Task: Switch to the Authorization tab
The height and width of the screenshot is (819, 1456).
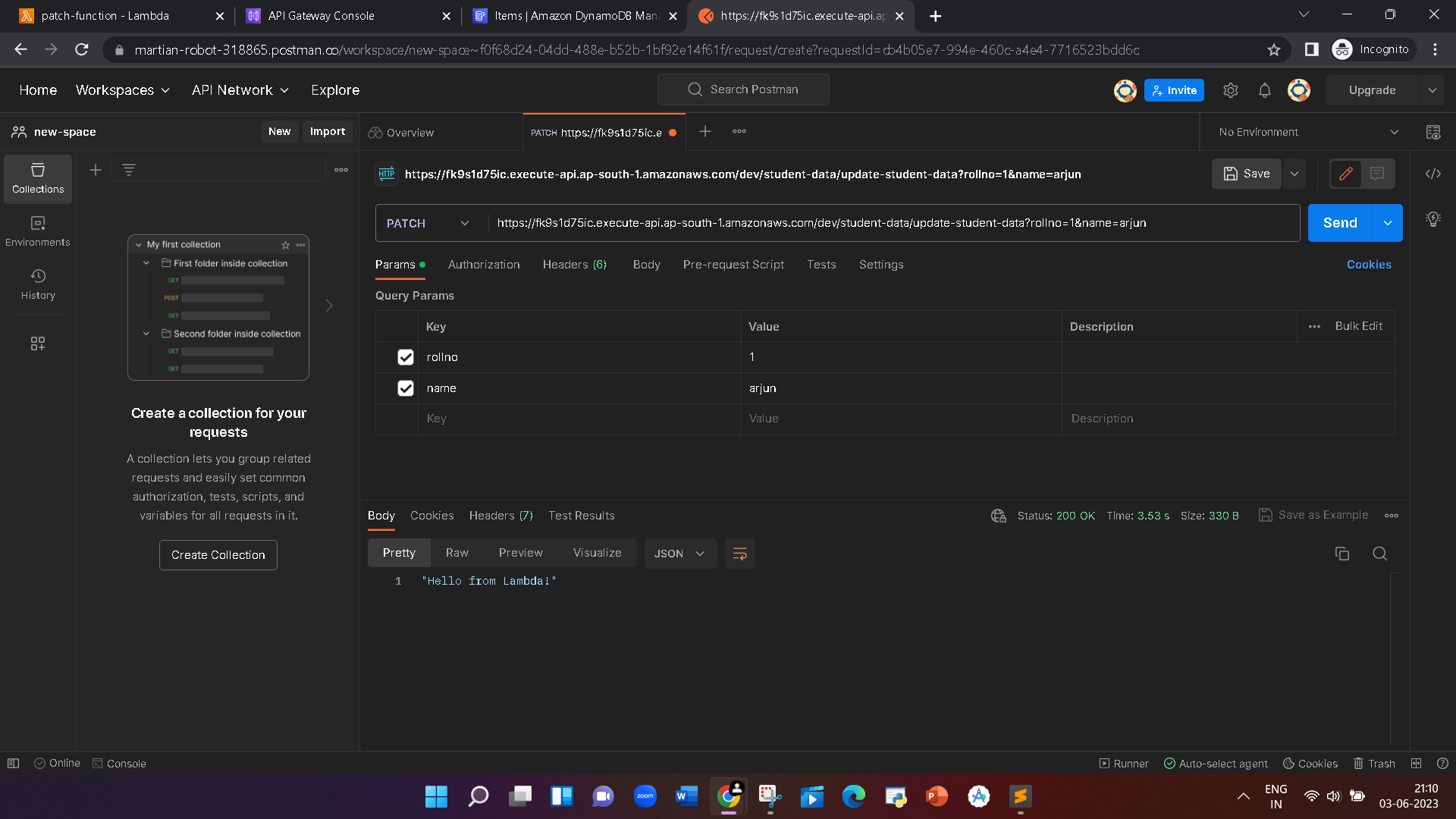Action: tap(484, 265)
